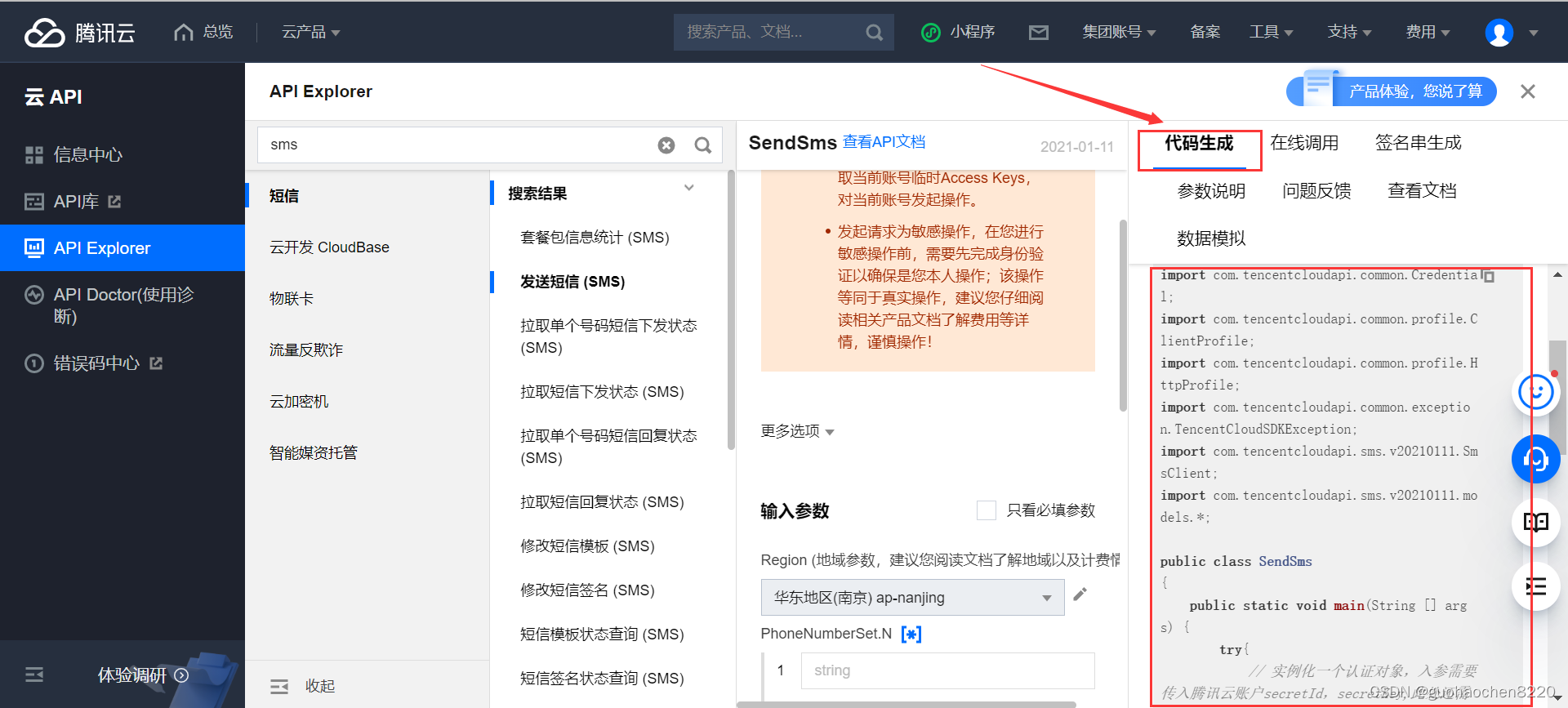Expand the 费用 dropdown
1568x708 pixels.
click(x=1428, y=32)
